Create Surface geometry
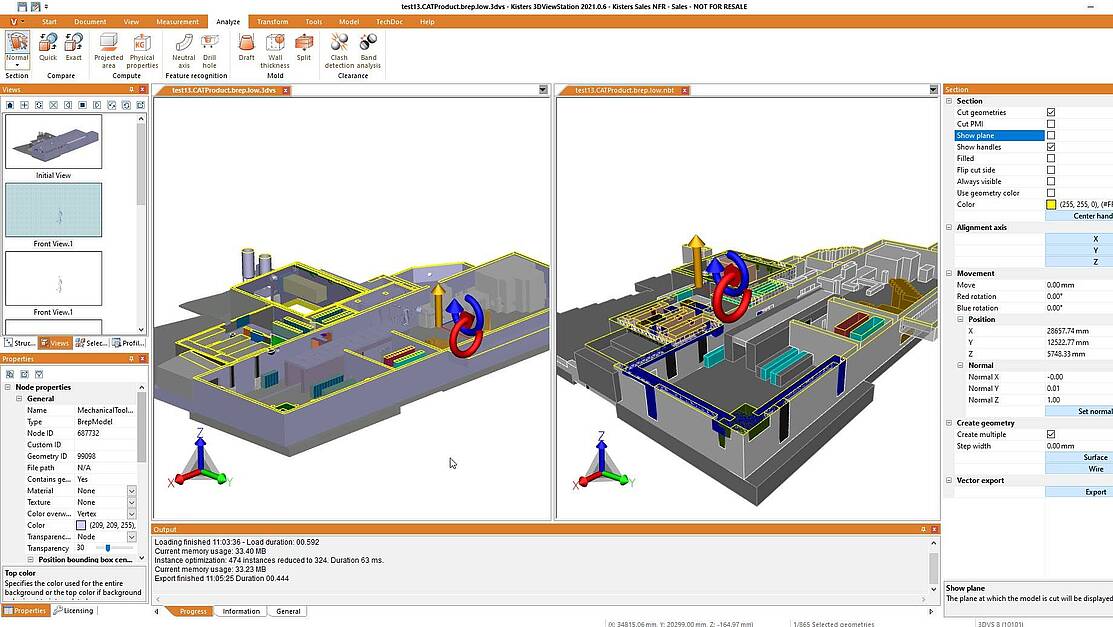This screenshot has width=1113, height=627. (x=1079, y=457)
